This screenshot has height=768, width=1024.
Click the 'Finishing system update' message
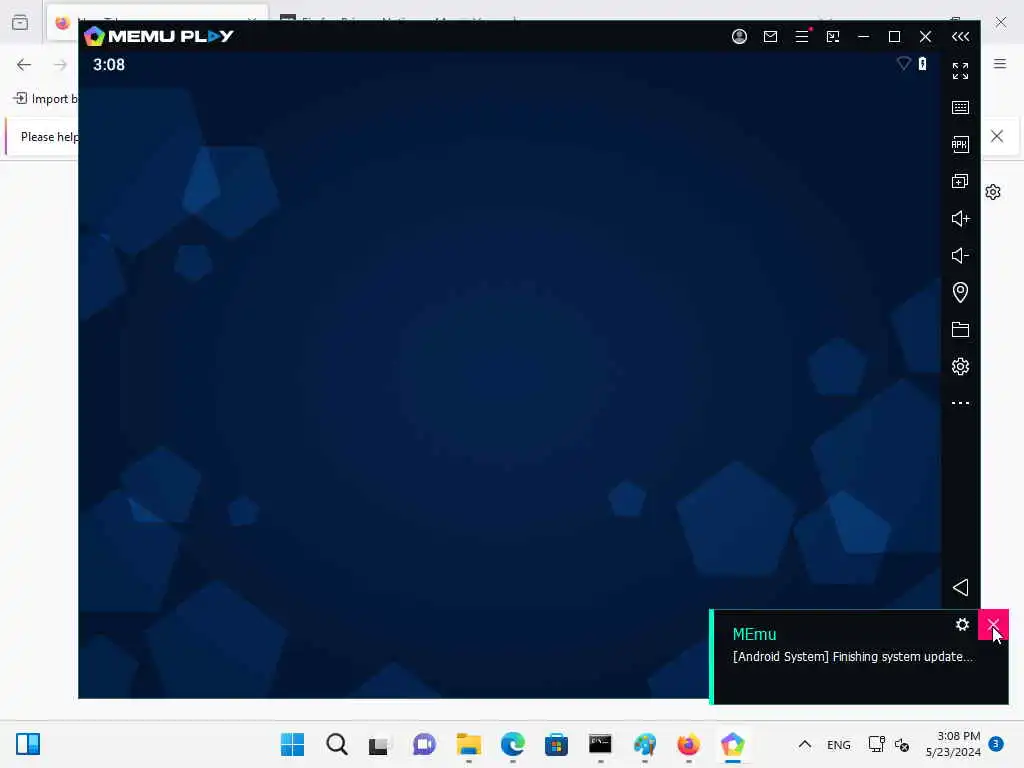(852, 656)
